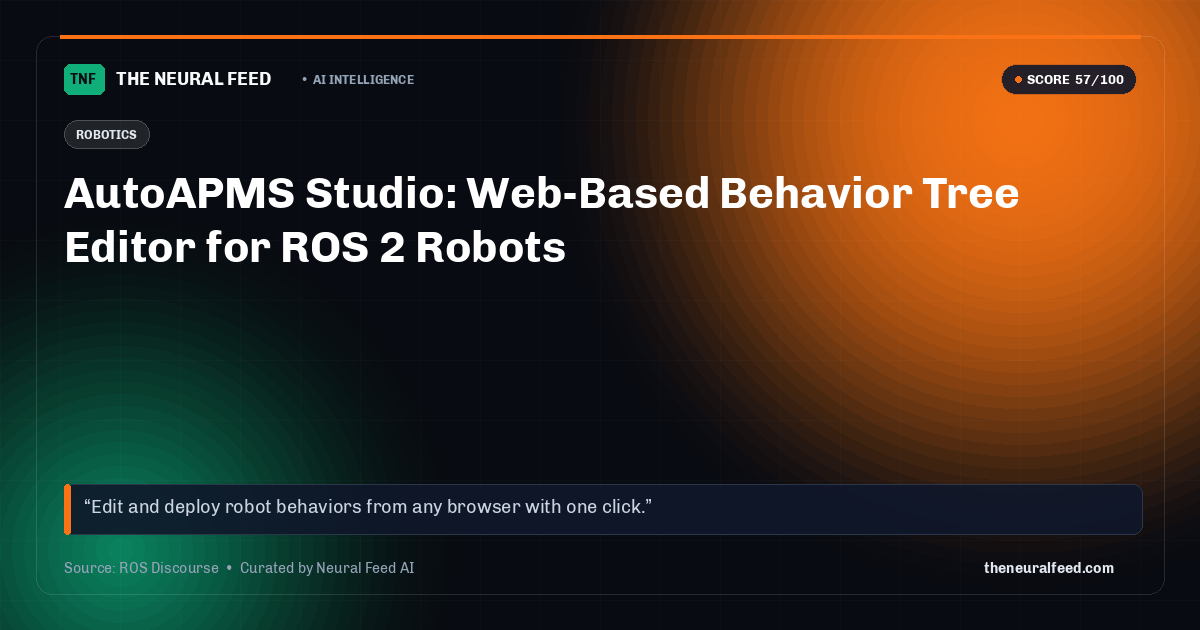Viewport: 1200px width, 630px height.
Task: Open THE NEURAL FEED brand name
Action: click(x=194, y=79)
